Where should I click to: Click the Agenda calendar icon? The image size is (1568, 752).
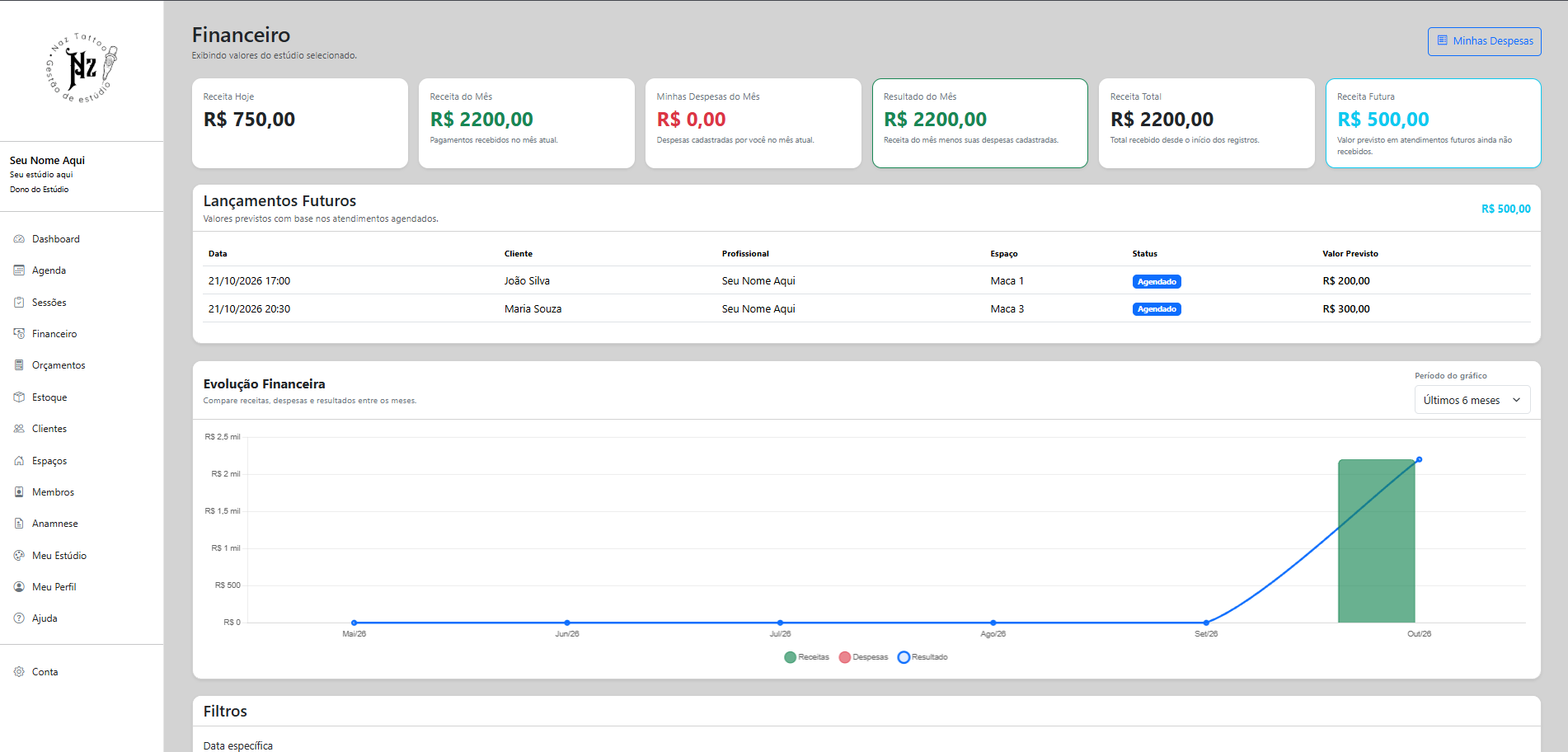19,270
